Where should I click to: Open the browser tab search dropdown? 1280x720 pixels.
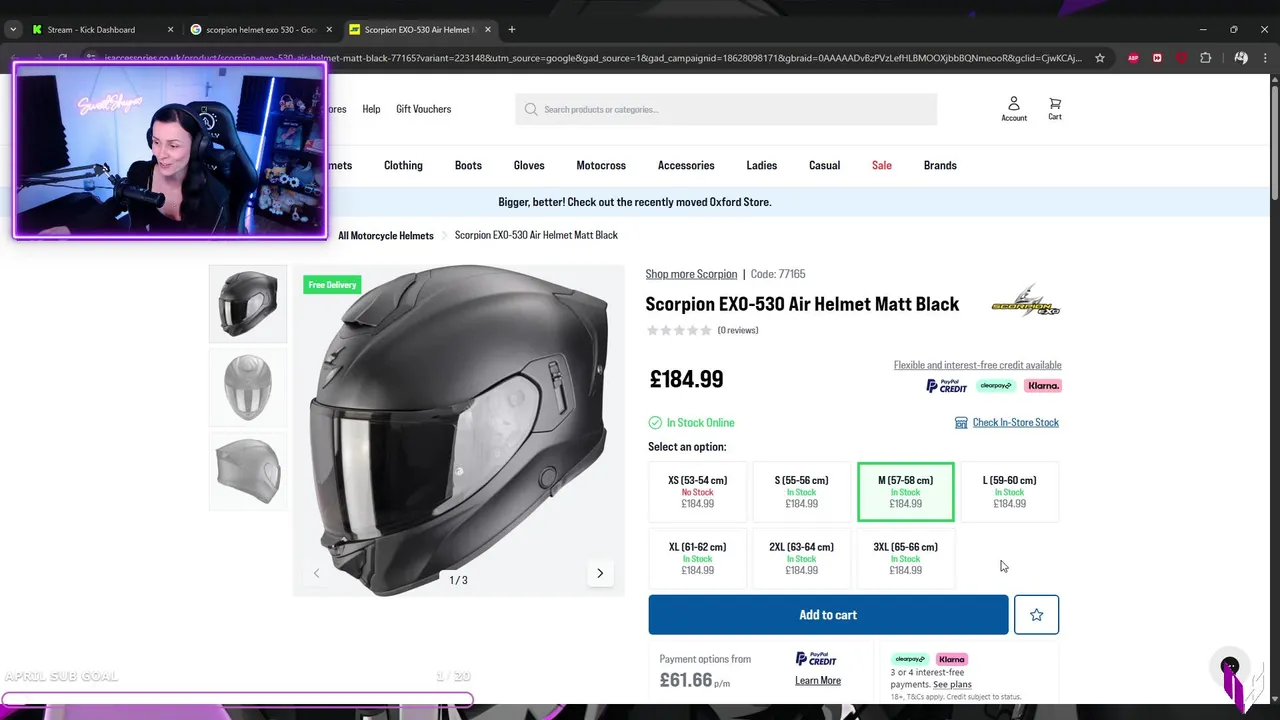click(x=13, y=30)
